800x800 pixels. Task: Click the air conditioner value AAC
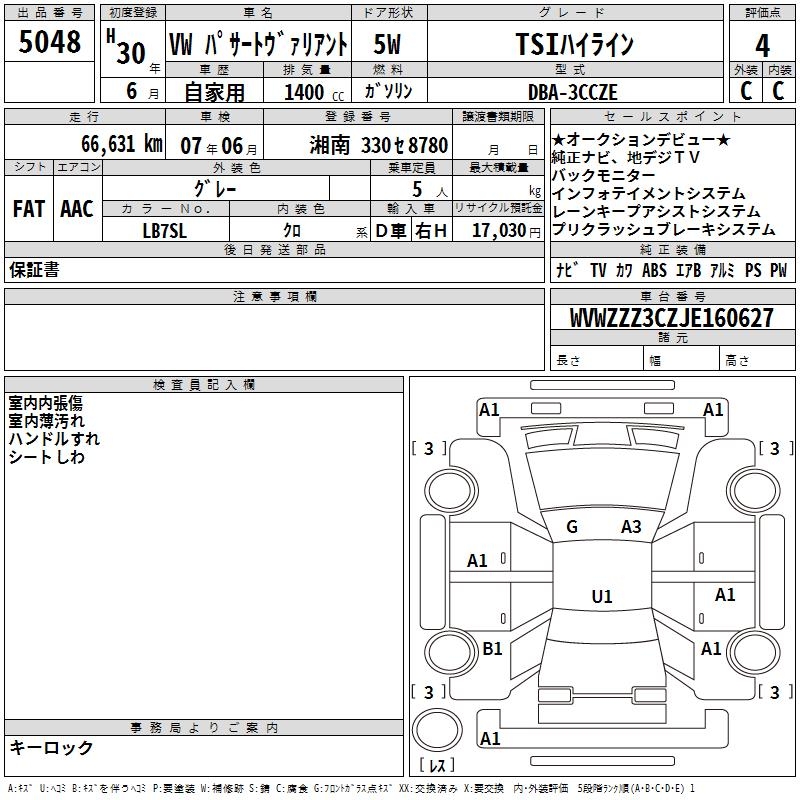pyautogui.click(x=77, y=209)
